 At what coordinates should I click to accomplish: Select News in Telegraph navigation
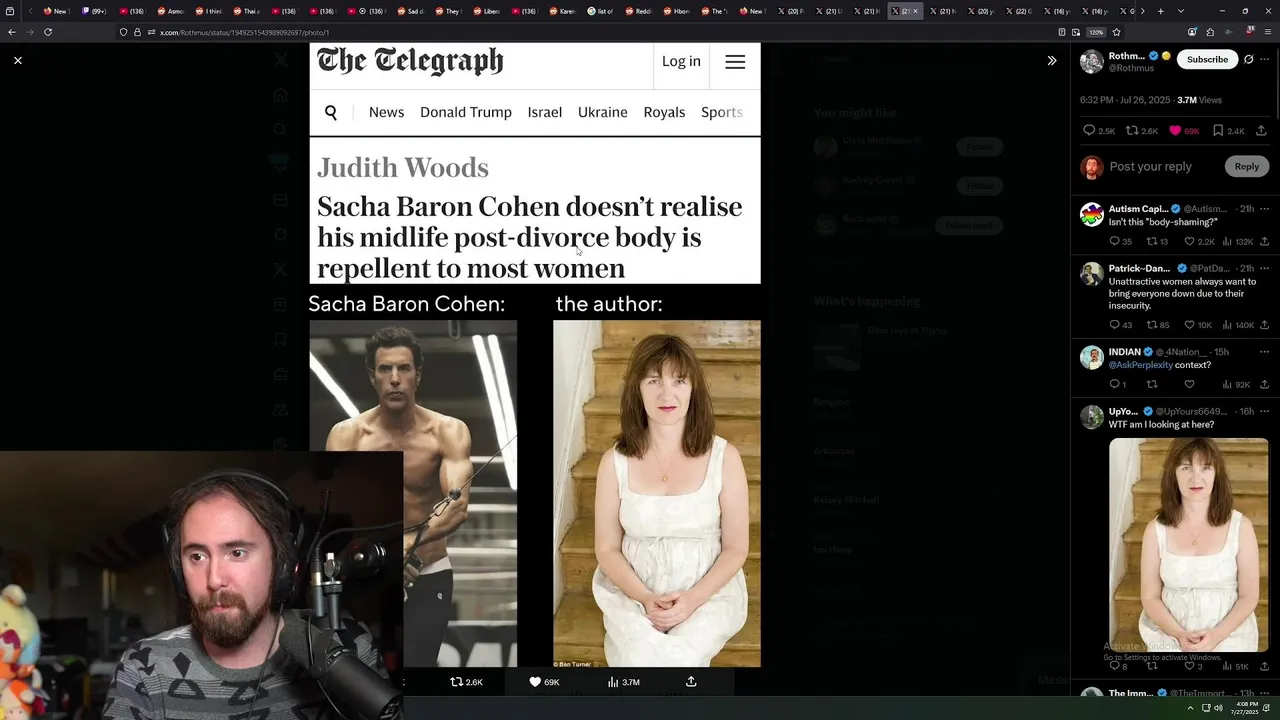tap(386, 112)
